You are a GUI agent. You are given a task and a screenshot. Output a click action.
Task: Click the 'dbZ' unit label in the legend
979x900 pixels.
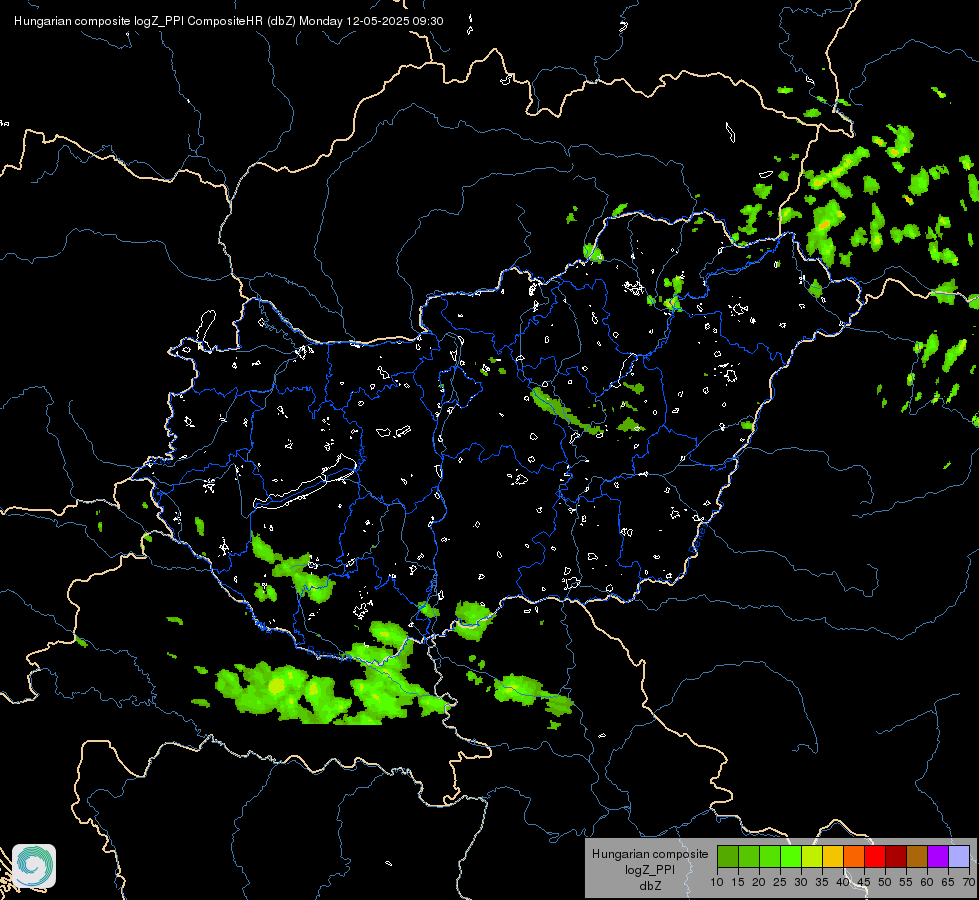pyautogui.click(x=650, y=886)
